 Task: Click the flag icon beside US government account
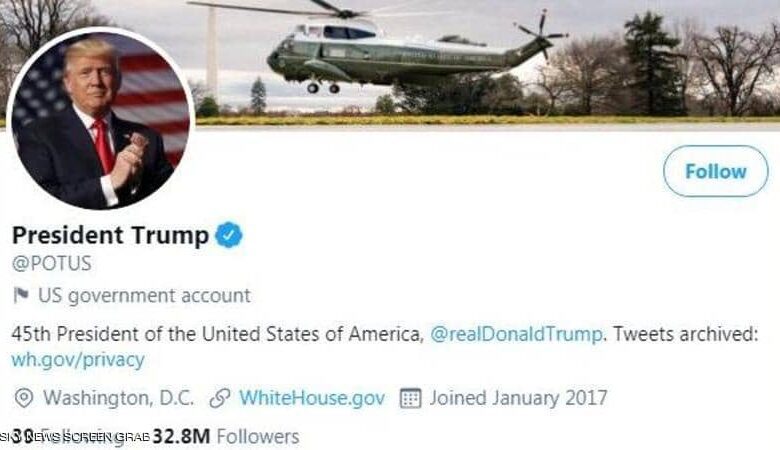pyautogui.click(x=21, y=295)
